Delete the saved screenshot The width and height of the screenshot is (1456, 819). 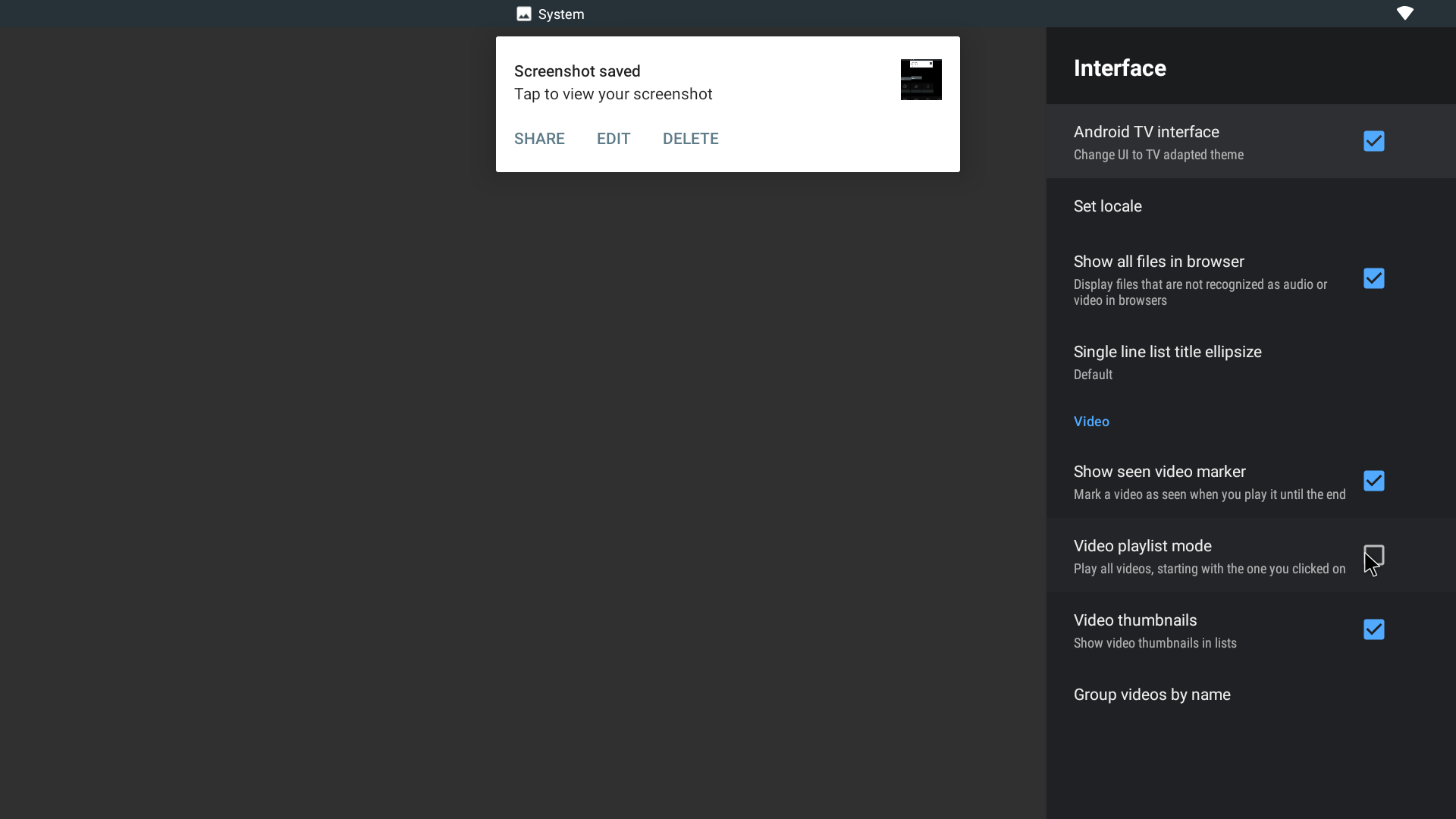click(x=690, y=138)
